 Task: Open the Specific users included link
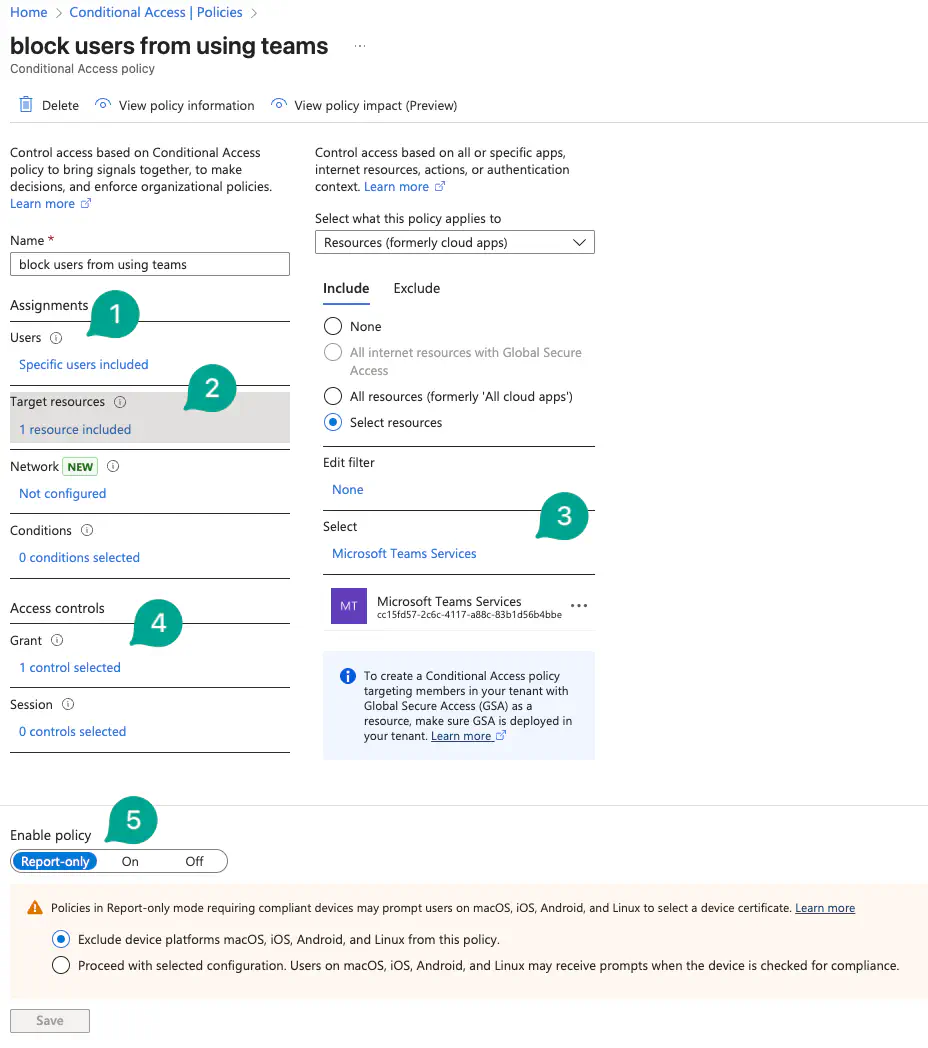pos(84,365)
